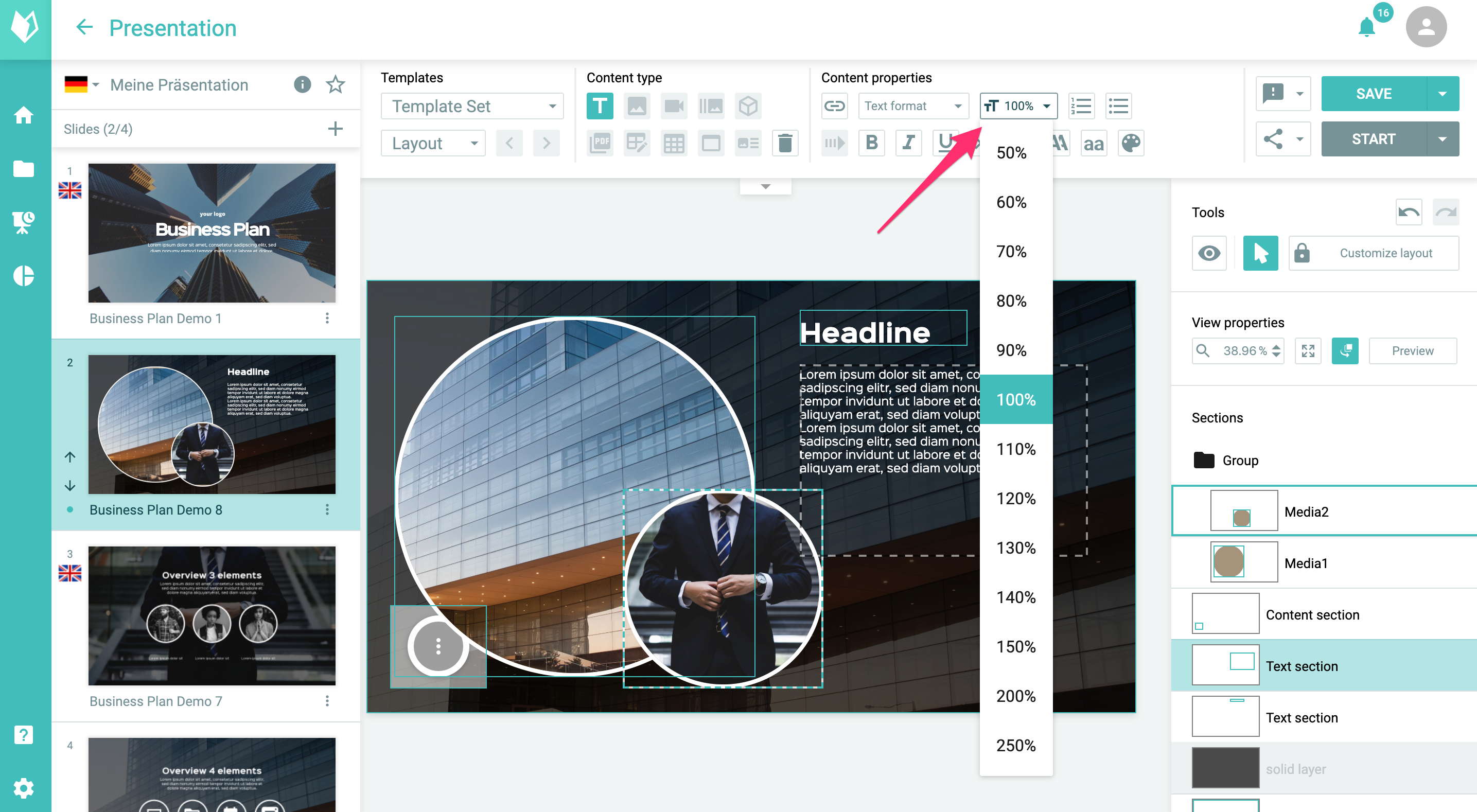Open the Template Set dropdown
This screenshot has height=812, width=1477.
tap(472, 106)
